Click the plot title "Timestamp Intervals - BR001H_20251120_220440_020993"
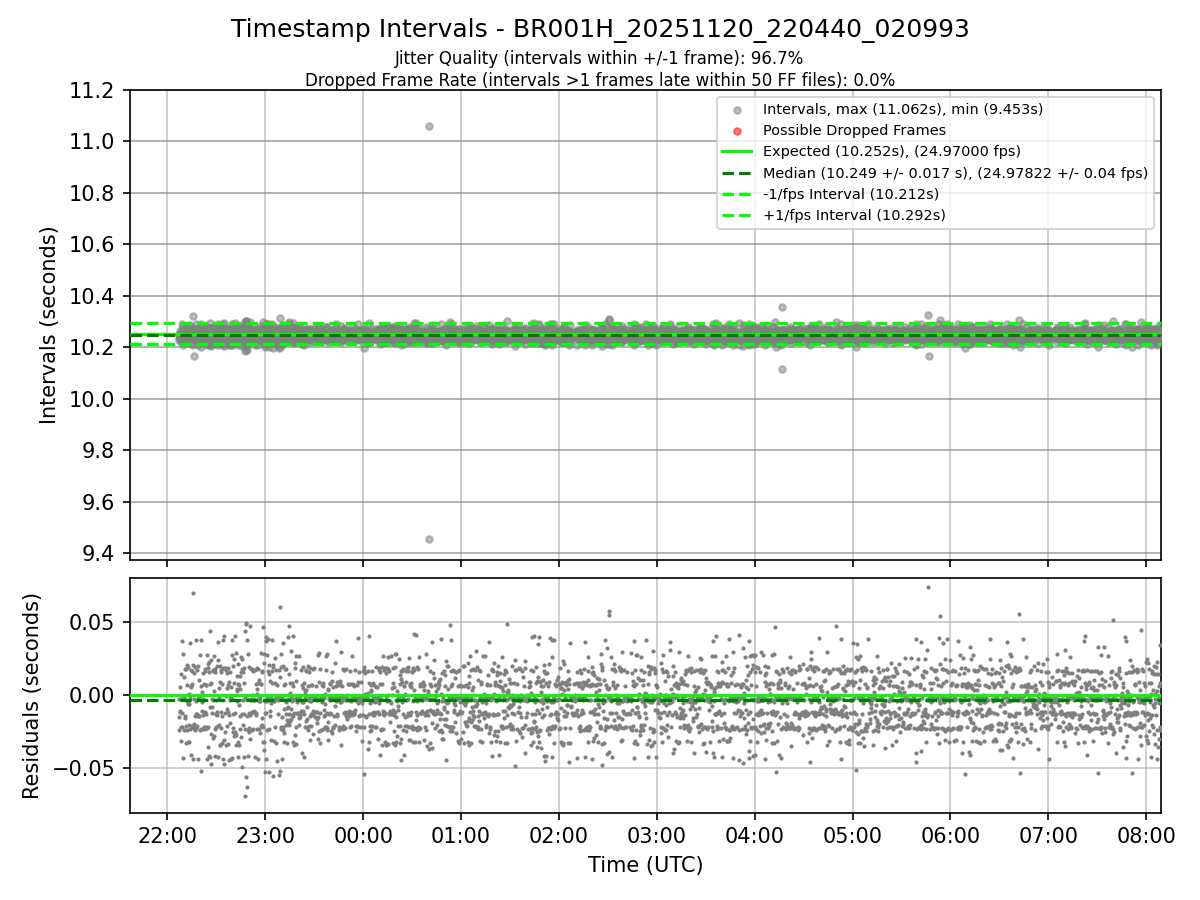Viewport: 1200px width, 900px height. 600,29
